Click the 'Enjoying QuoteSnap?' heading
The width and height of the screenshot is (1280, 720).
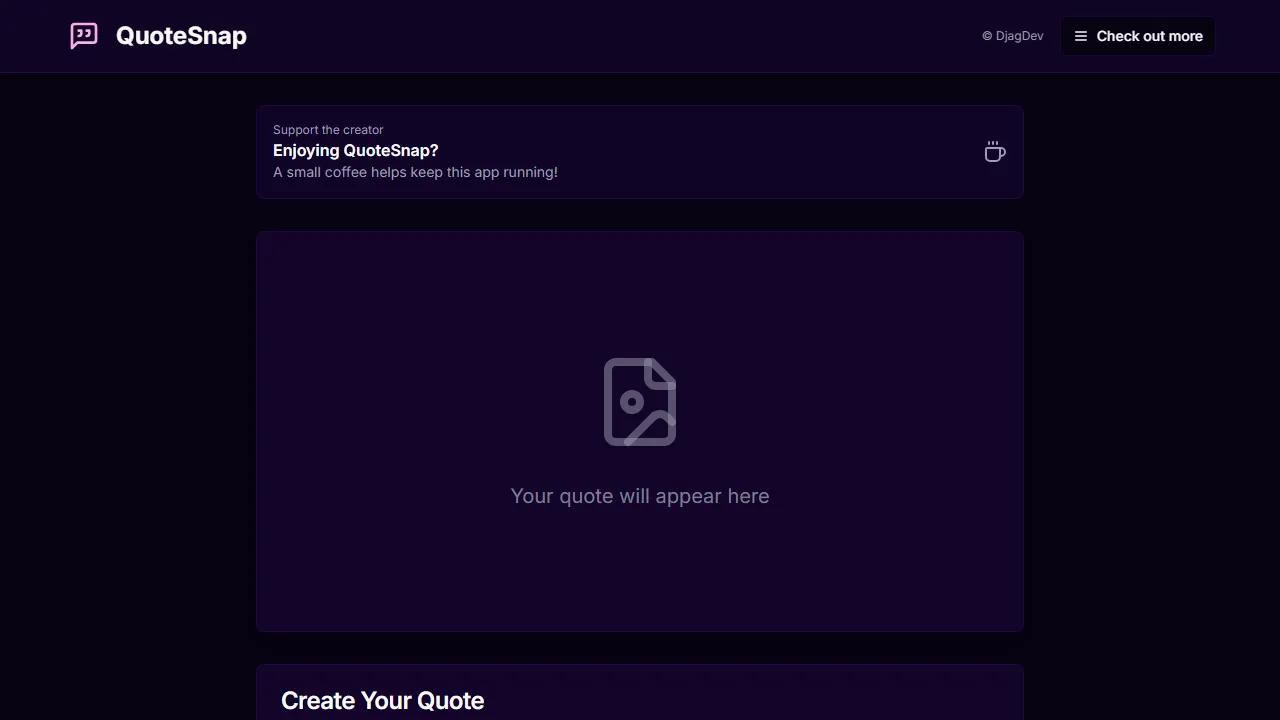356,150
